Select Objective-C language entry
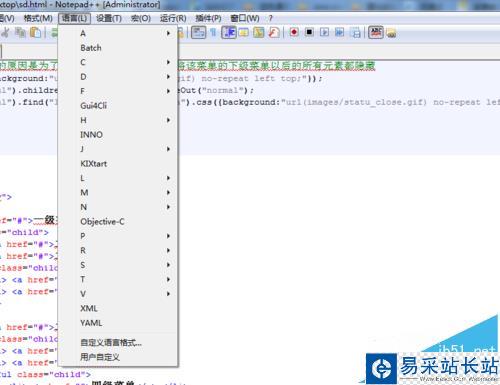The height and width of the screenshot is (385, 500). (x=118, y=221)
